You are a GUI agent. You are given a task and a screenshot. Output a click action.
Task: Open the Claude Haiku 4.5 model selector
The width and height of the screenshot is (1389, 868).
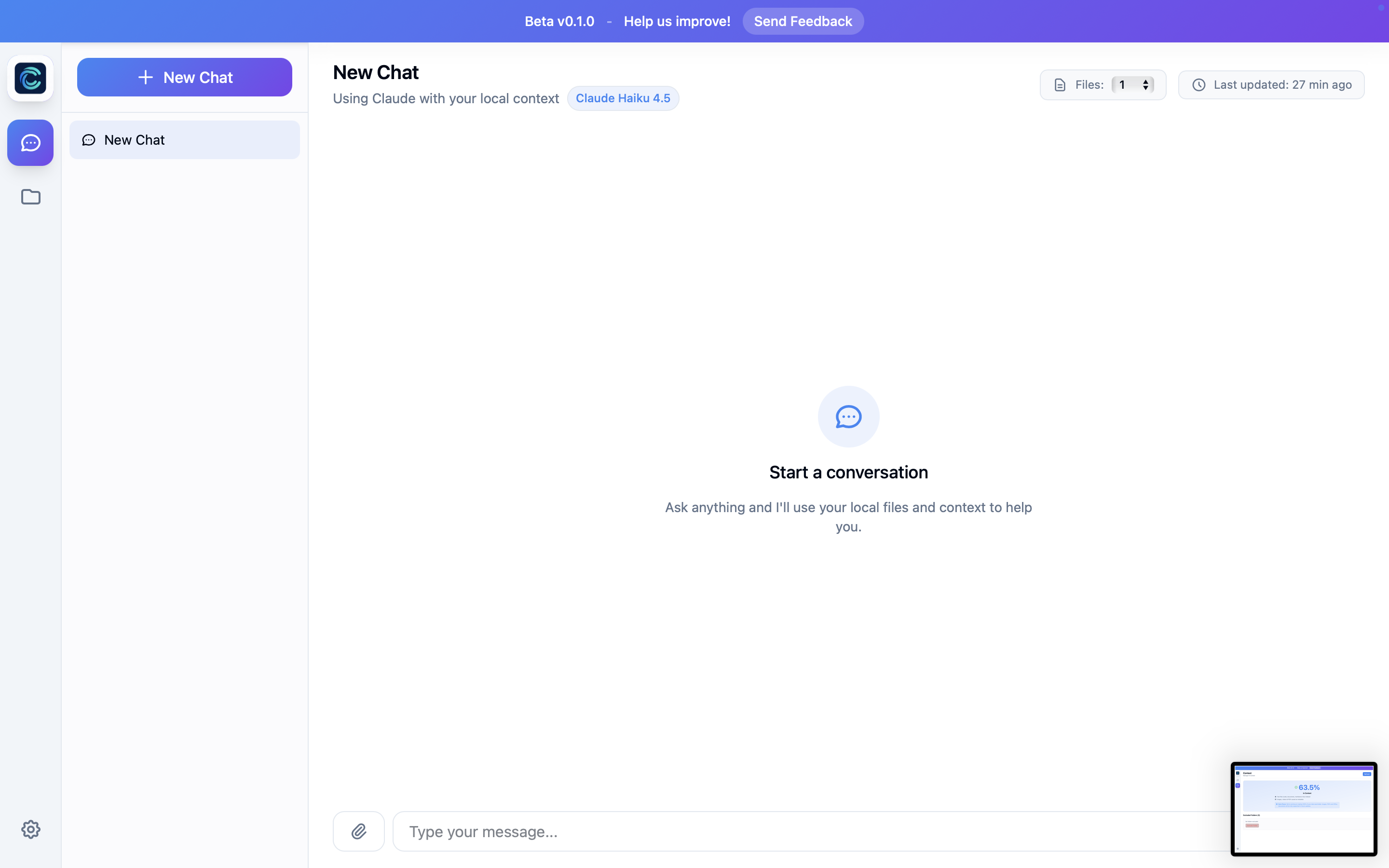click(x=623, y=97)
